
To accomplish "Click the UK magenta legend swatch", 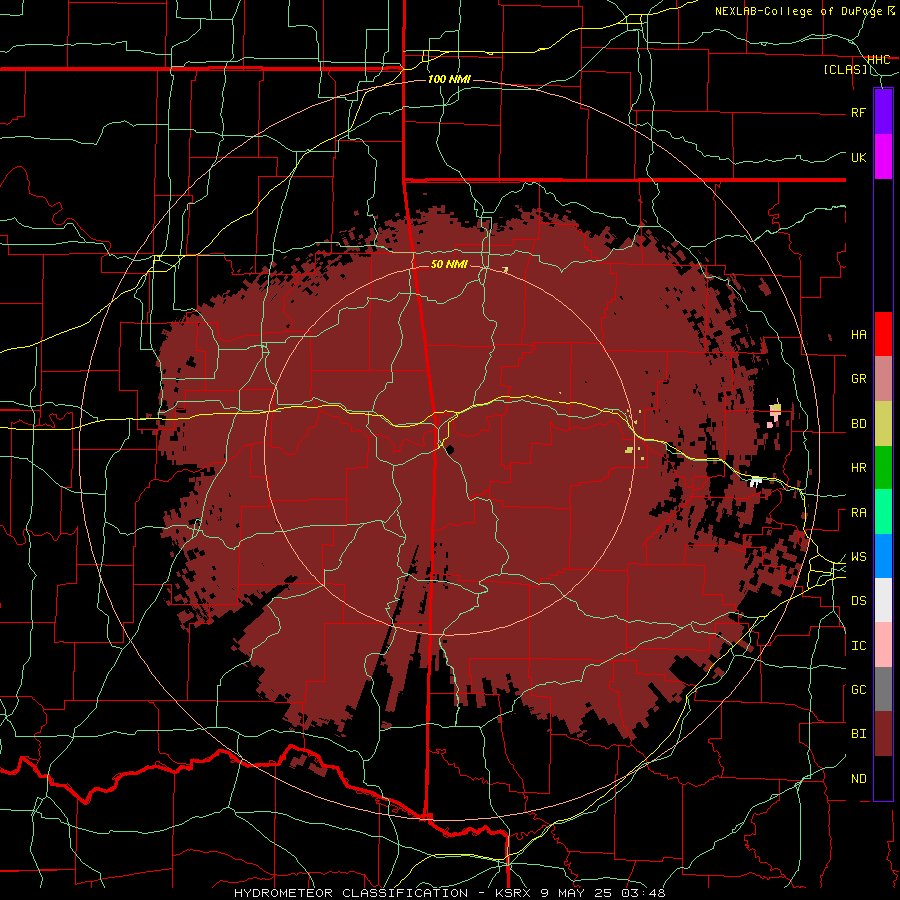I will tap(883, 157).
